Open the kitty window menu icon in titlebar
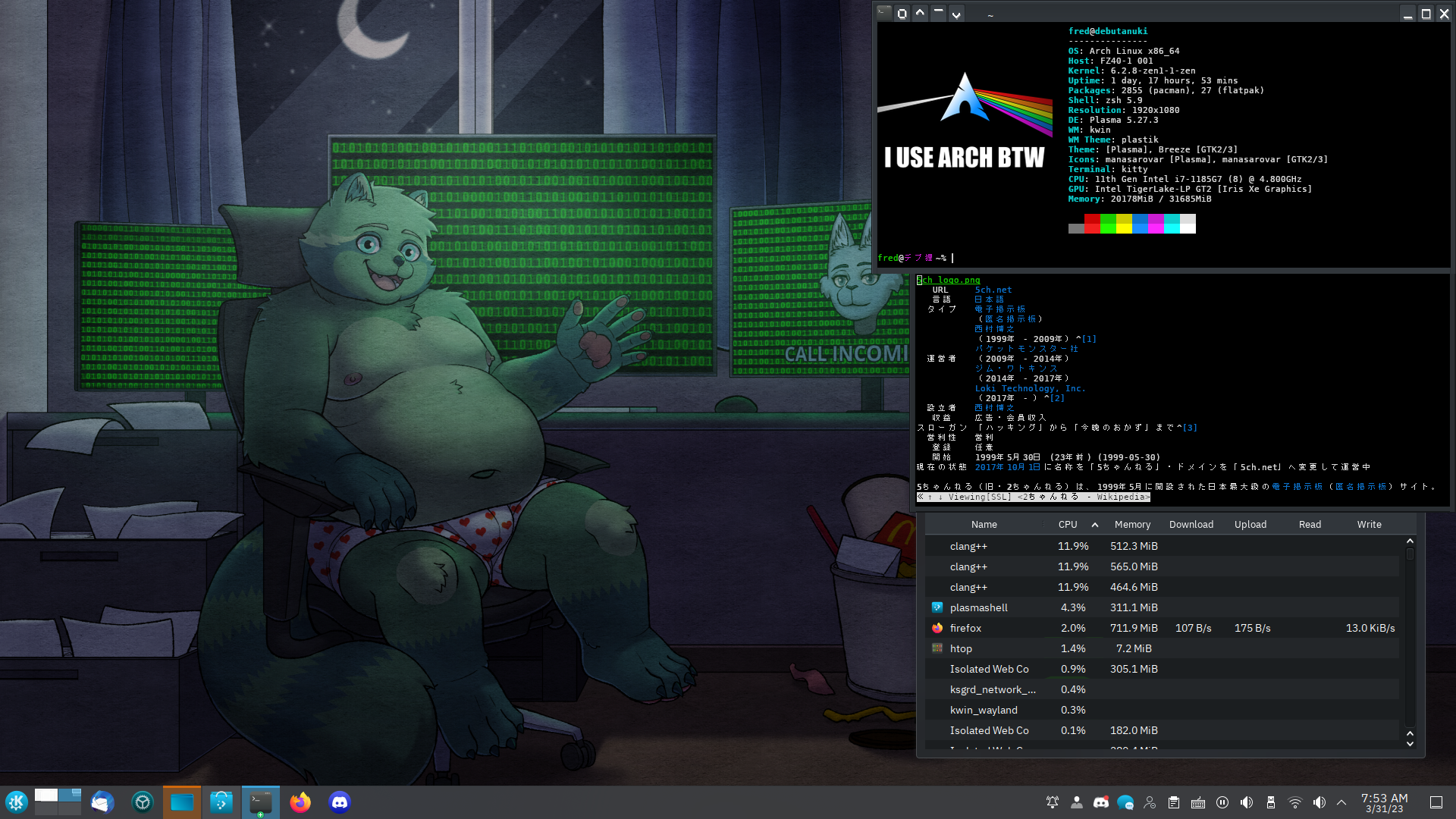 [883, 13]
